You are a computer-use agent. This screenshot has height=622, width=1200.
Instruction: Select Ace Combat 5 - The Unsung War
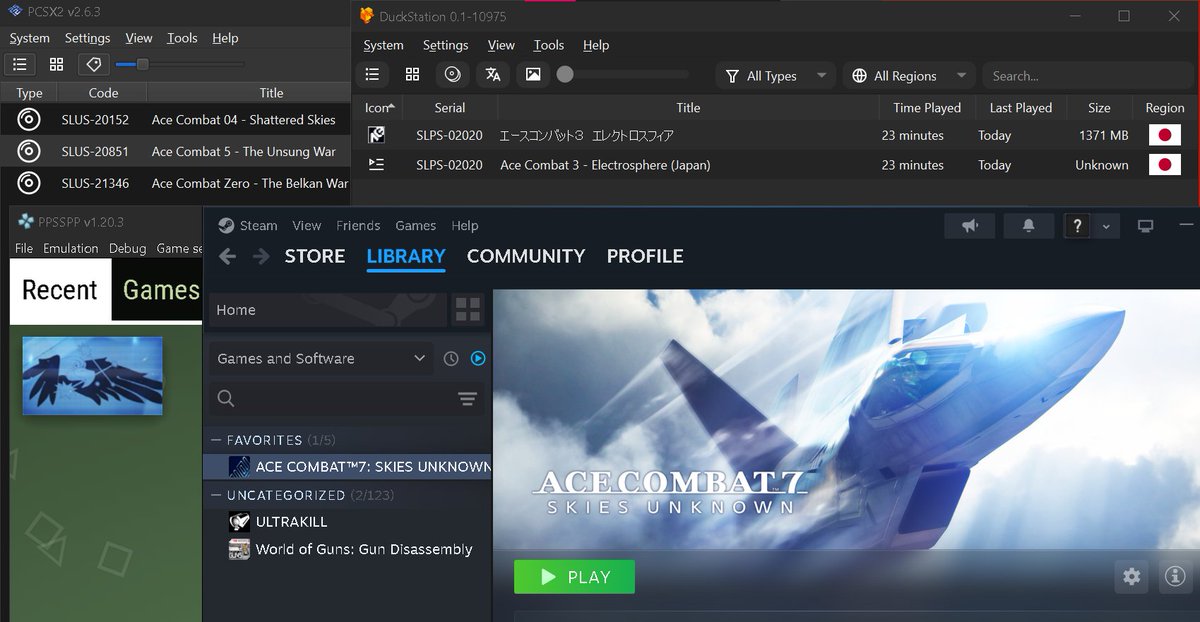[x=175, y=152]
